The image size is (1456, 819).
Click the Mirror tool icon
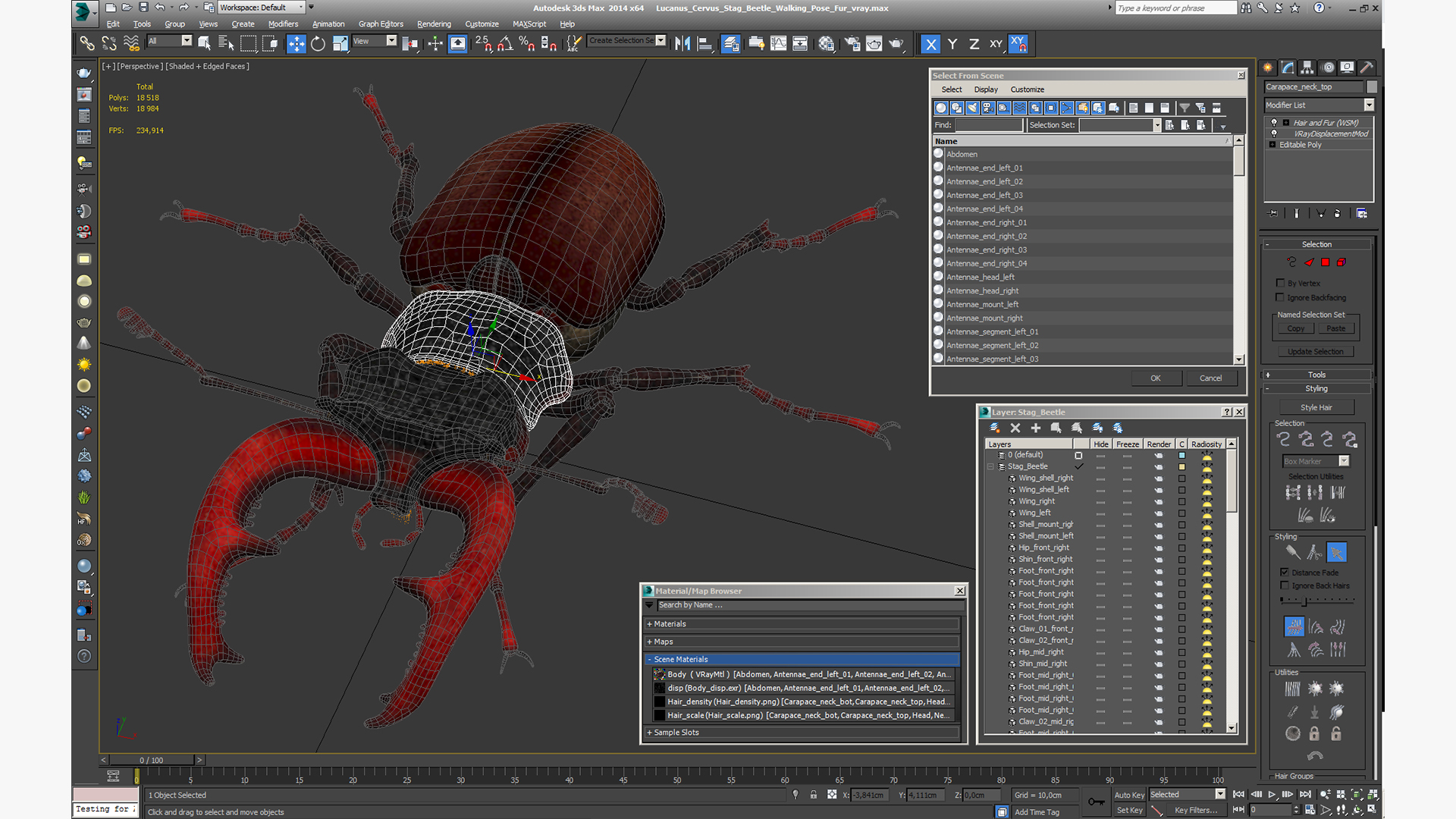(x=682, y=44)
